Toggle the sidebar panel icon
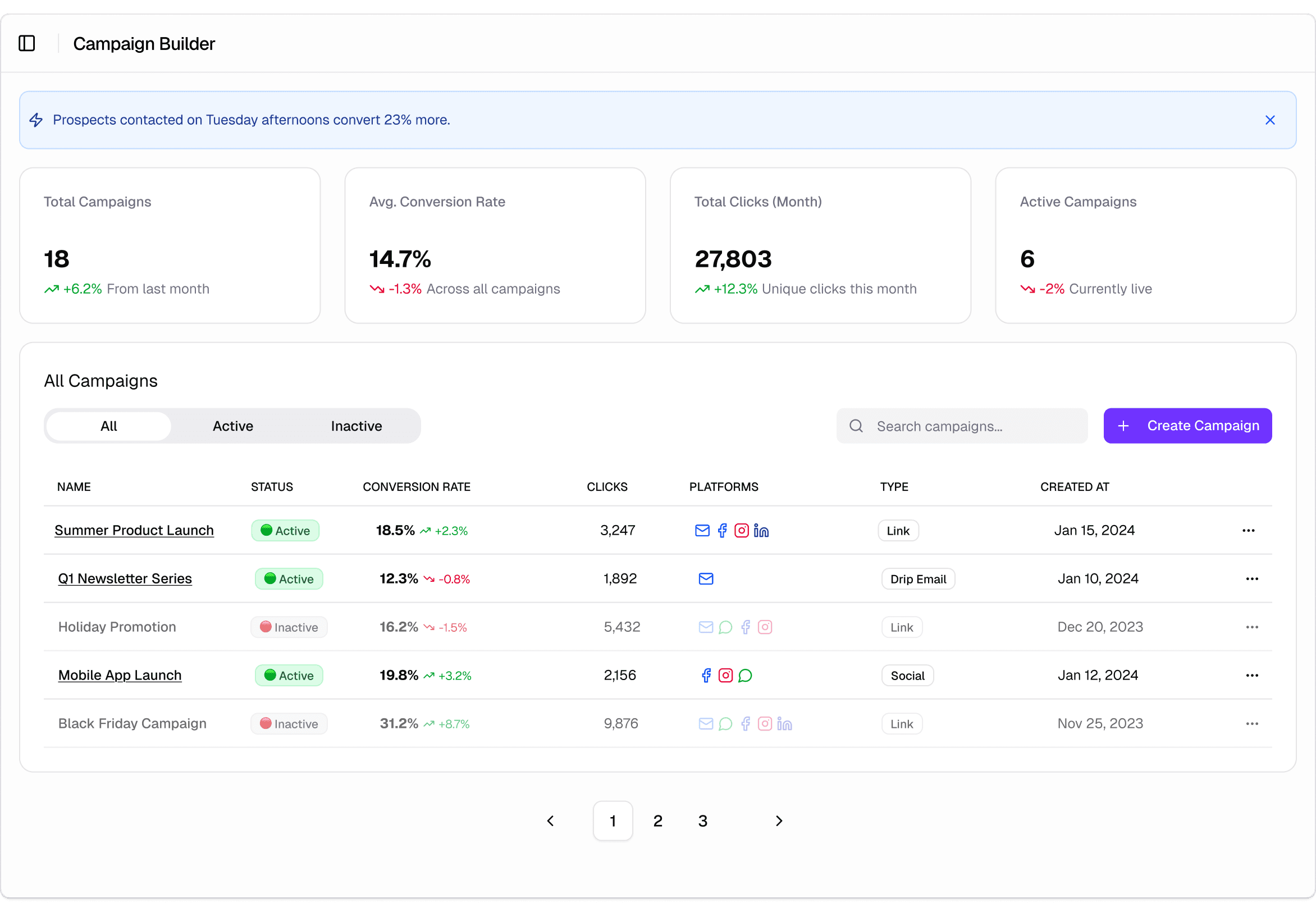The height and width of the screenshot is (912, 1316). point(27,43)
